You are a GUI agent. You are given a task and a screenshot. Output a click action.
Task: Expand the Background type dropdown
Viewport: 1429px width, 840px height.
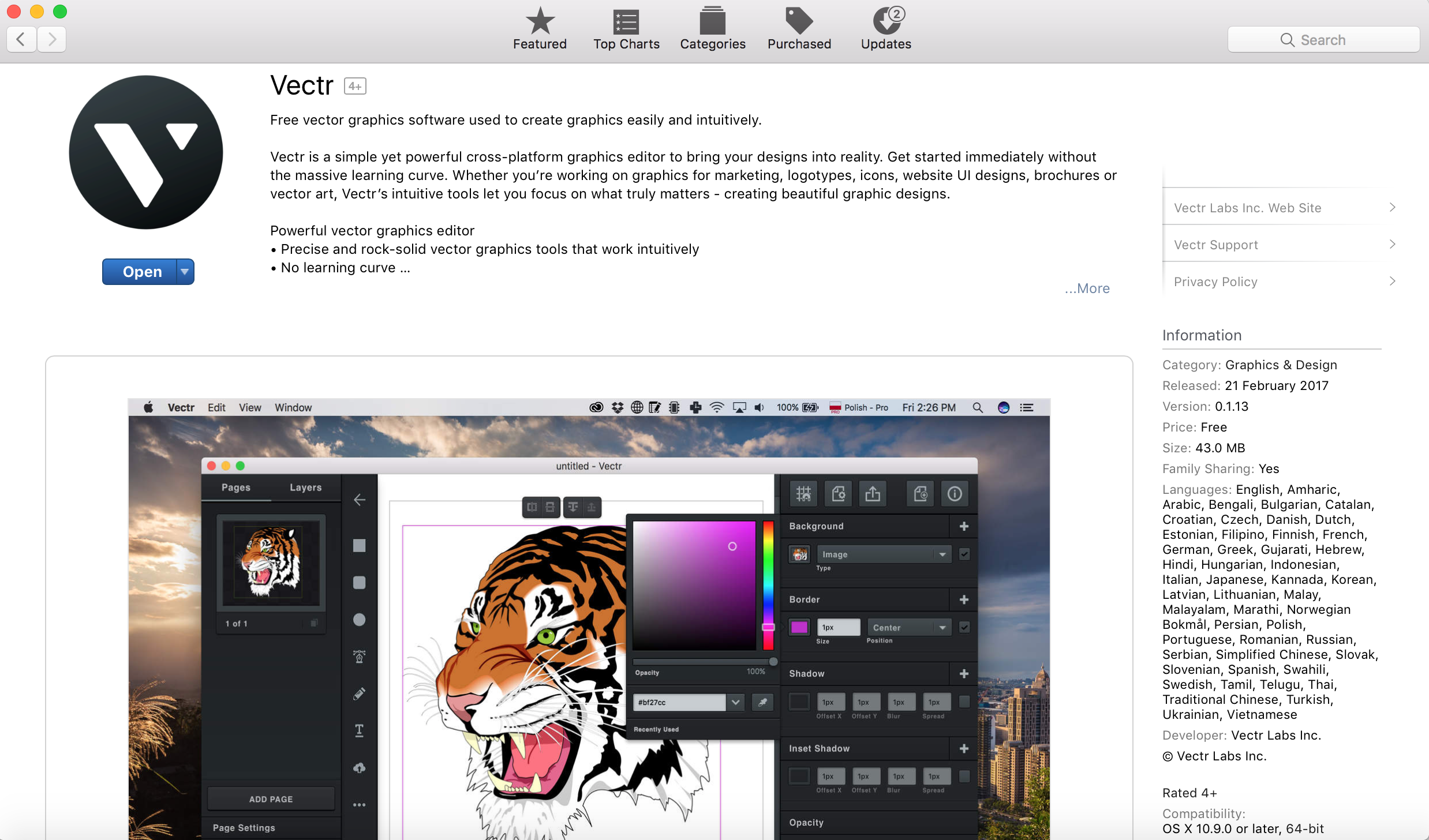[x=879, y=556]
